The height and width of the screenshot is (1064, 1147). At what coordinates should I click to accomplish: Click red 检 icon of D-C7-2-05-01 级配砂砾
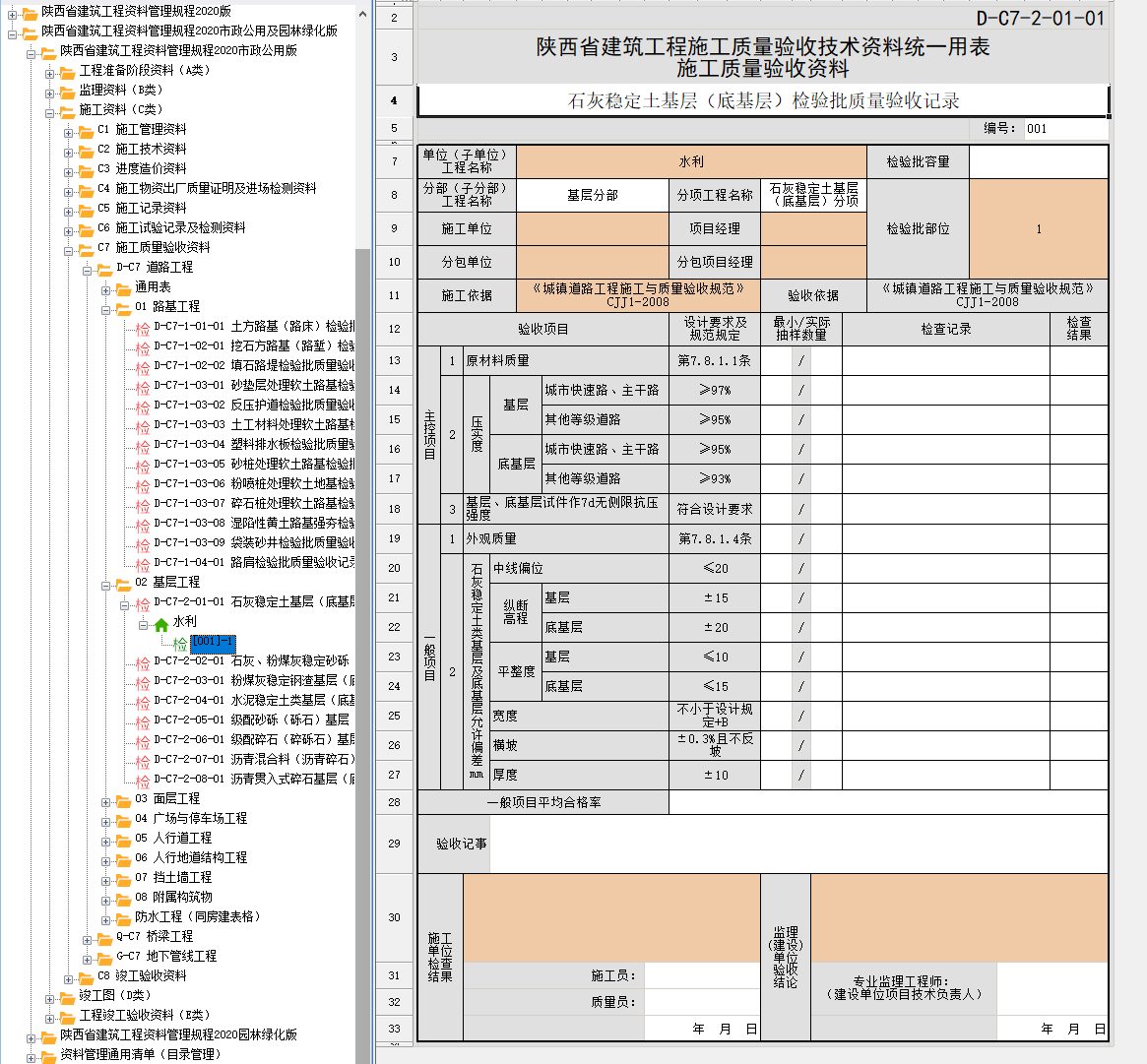[143, 721]
